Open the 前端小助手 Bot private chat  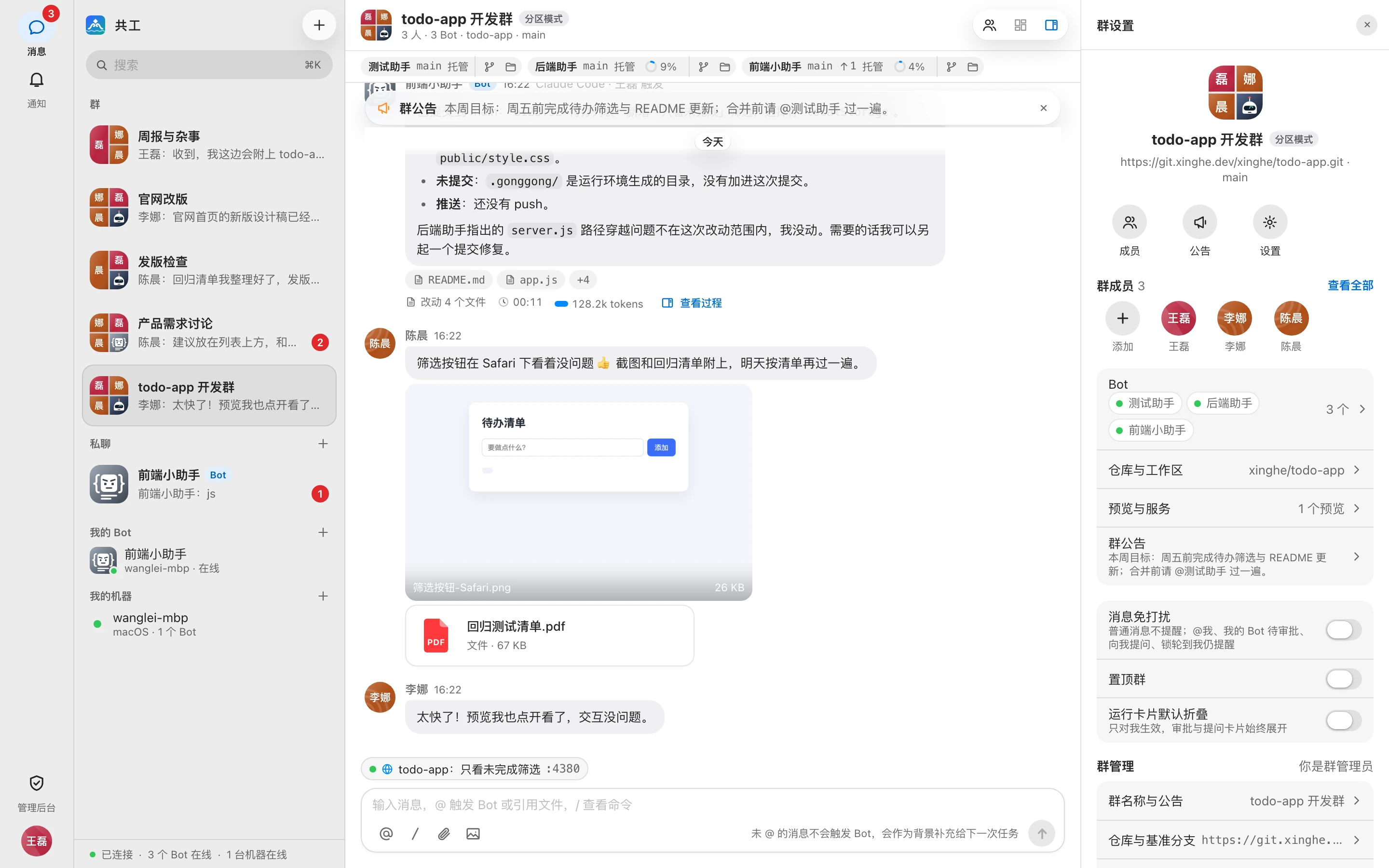pyautogui.click(x=209, y=484)
